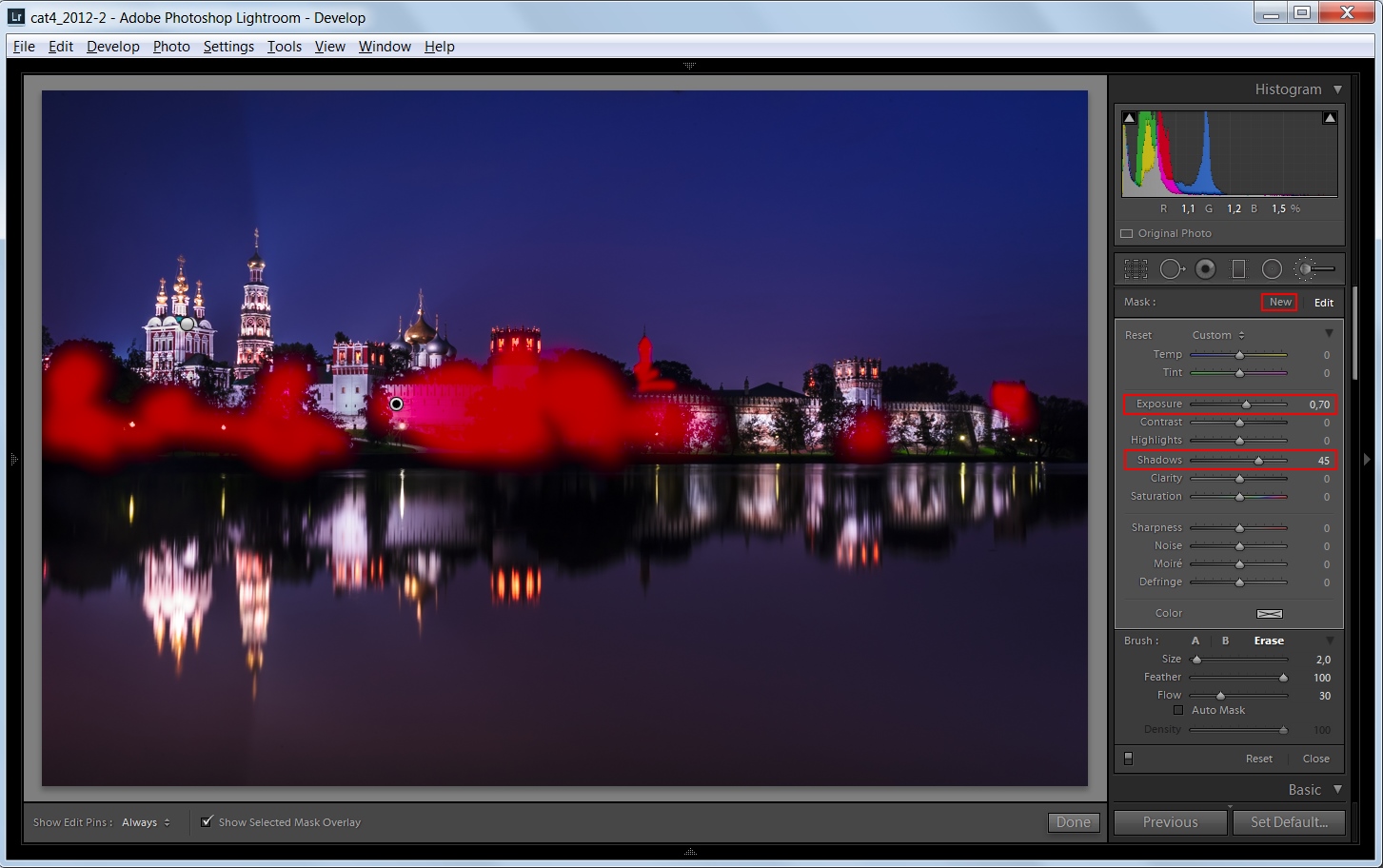
Task: Open the Photo menu
Action: [171, 46]
